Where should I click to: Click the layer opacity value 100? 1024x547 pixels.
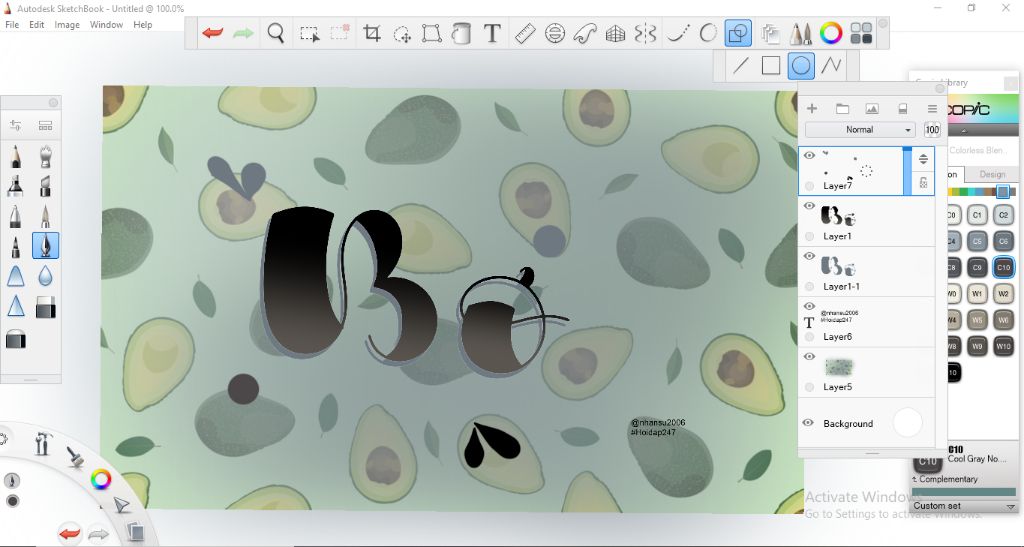[x=933, y=129]
